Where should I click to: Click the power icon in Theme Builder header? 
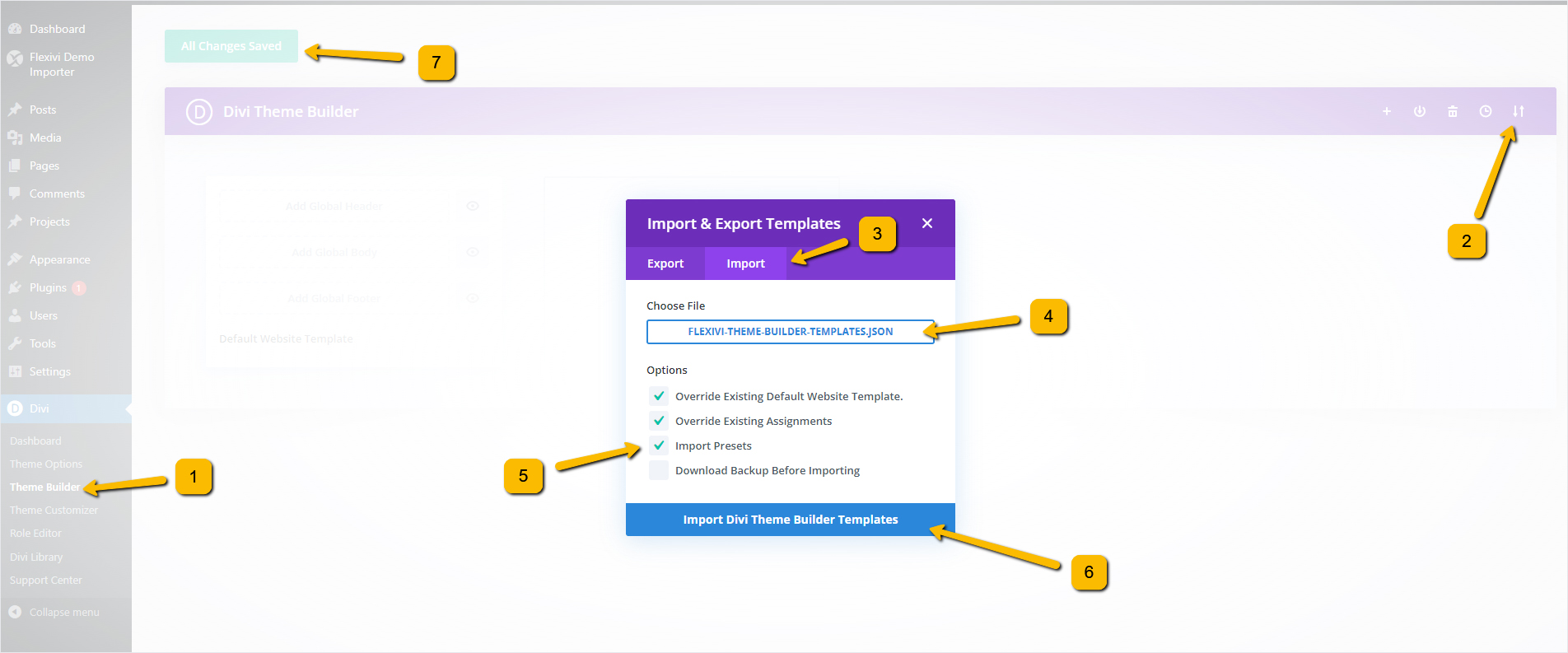(1419, 111)
